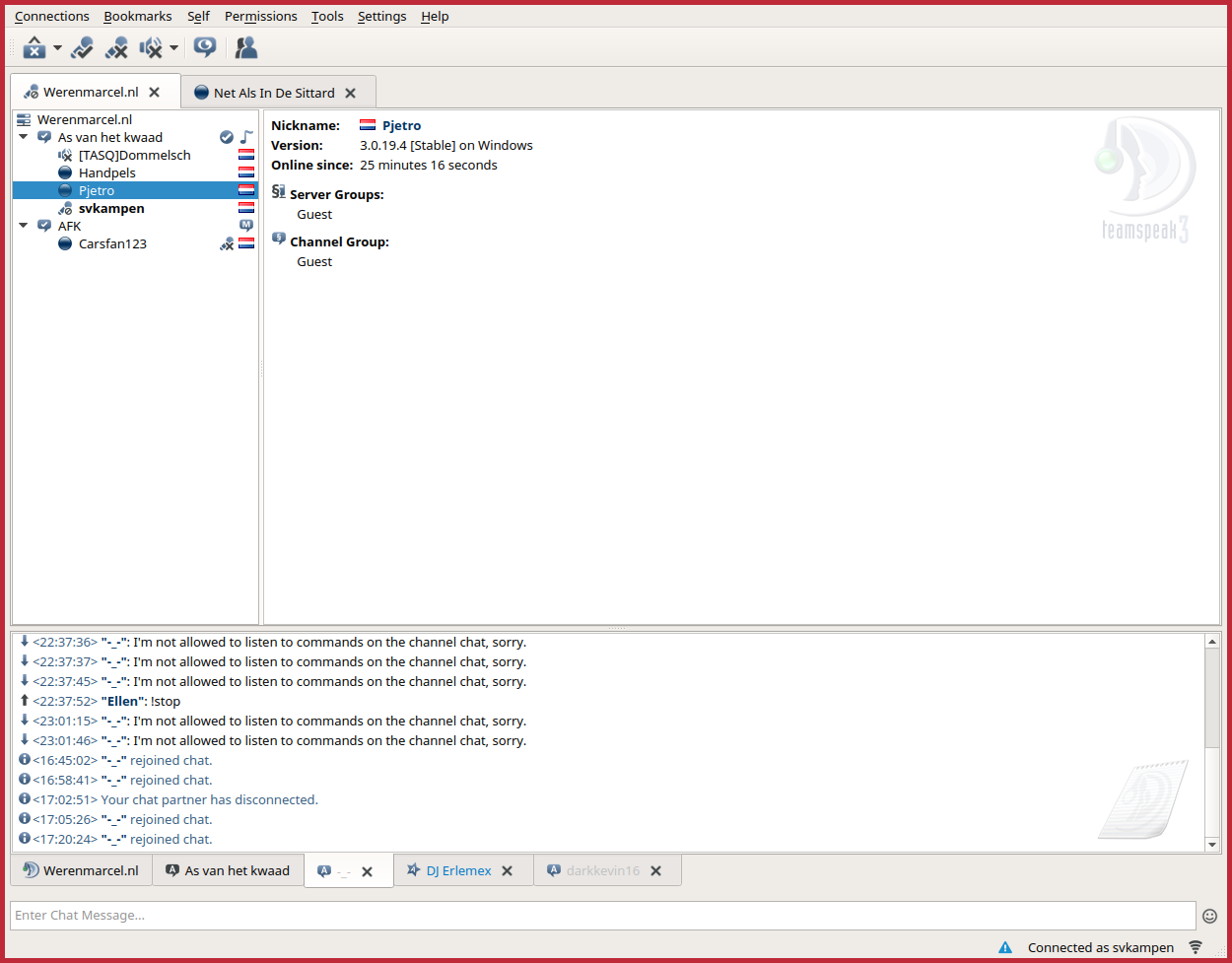Toggle mute speakers in the toolbar
The height and width of the screenshot is (963, 1232).
(151, 47)
